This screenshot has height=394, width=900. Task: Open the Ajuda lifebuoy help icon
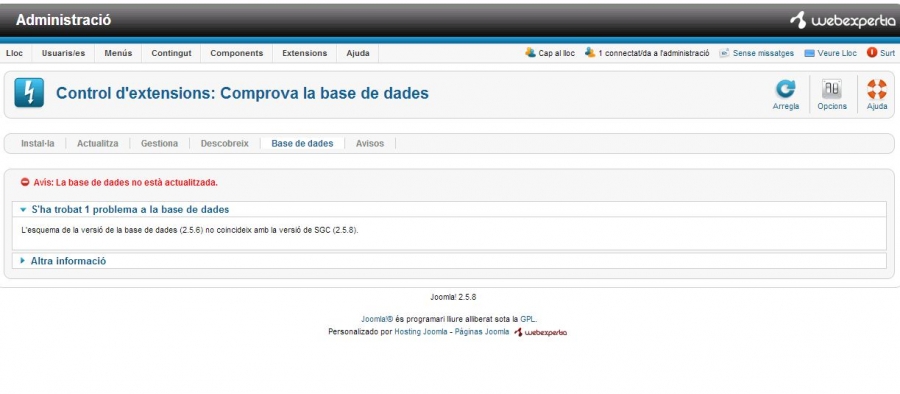pos(876,89)
